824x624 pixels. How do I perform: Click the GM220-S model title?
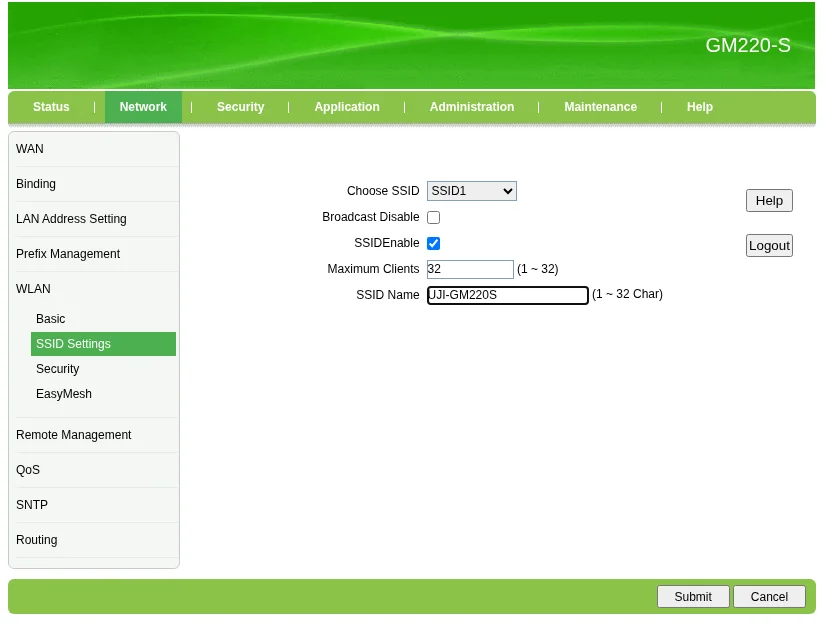pyautogui.click(x=747, y=45)
